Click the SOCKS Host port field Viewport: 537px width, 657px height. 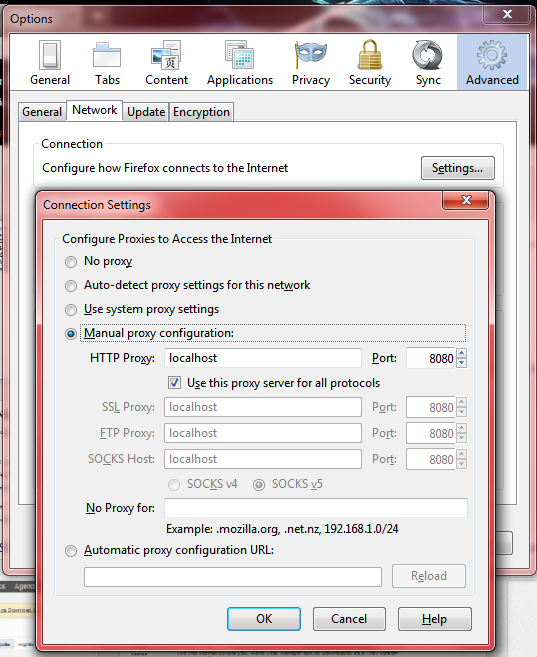tap(431, 459)
